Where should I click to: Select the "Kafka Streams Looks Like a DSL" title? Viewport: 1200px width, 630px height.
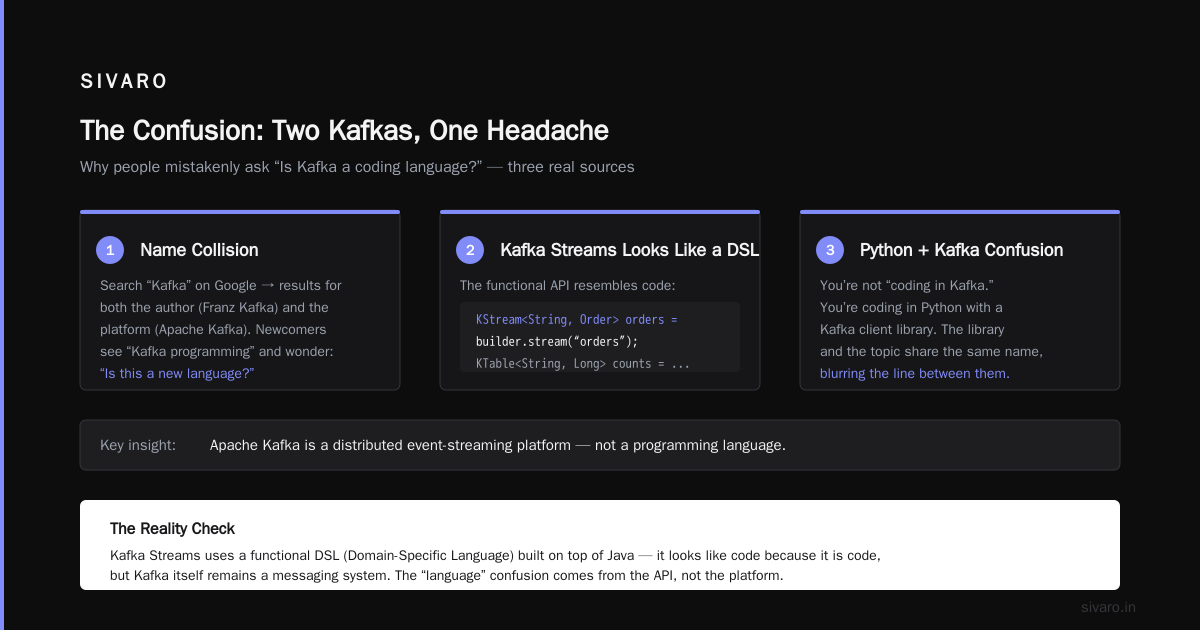(x=629, y=250)
